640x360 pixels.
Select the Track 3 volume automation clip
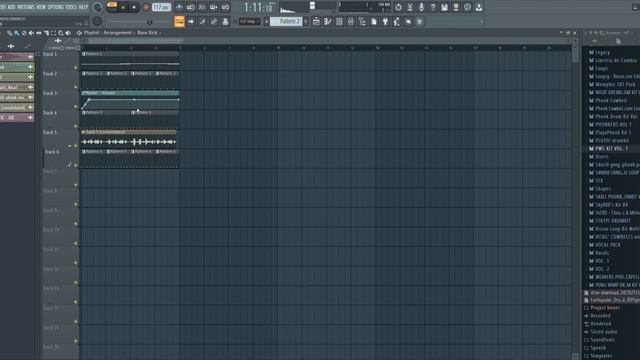coord(130,100)
